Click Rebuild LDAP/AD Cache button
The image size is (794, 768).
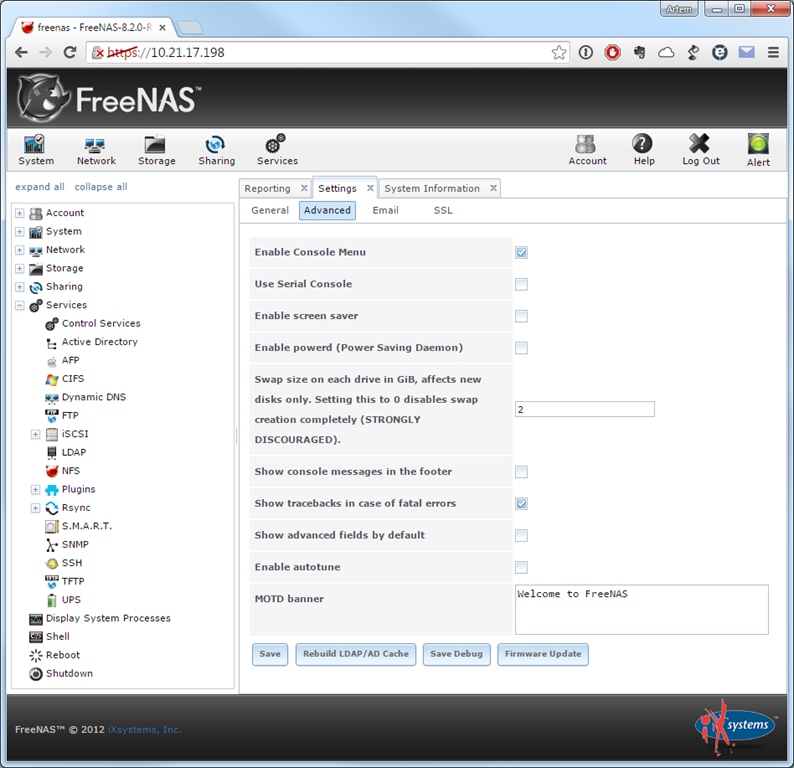point(355,654)
